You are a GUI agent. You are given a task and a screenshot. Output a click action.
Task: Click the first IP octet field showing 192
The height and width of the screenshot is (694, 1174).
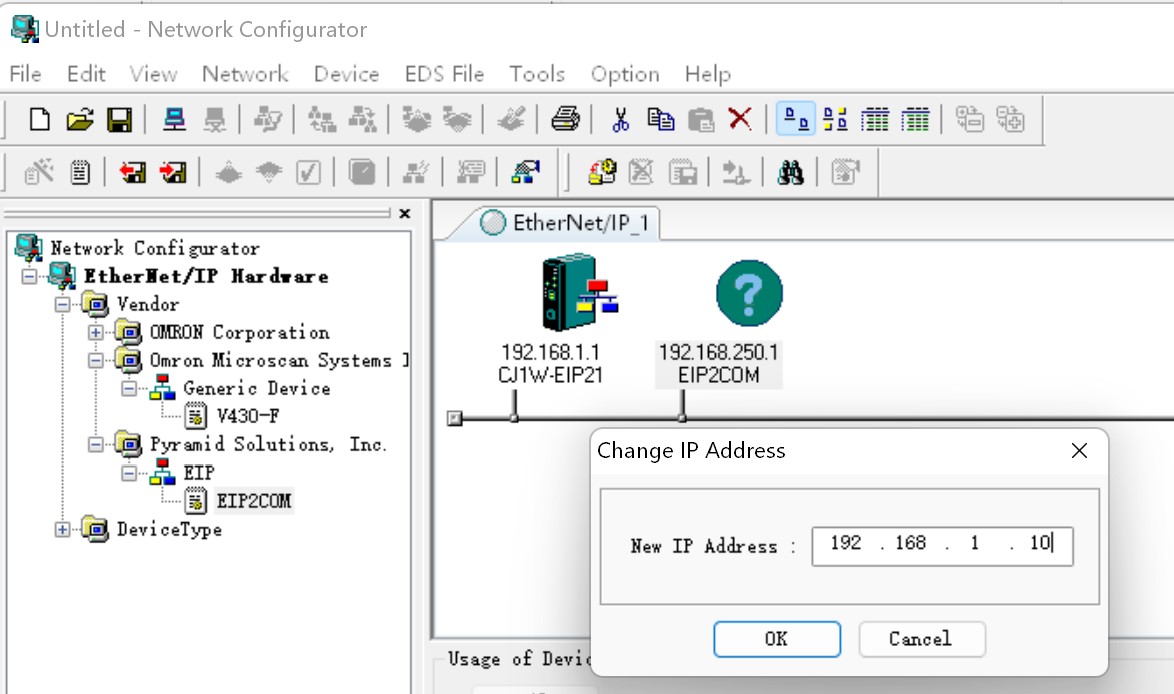(846, 544)
